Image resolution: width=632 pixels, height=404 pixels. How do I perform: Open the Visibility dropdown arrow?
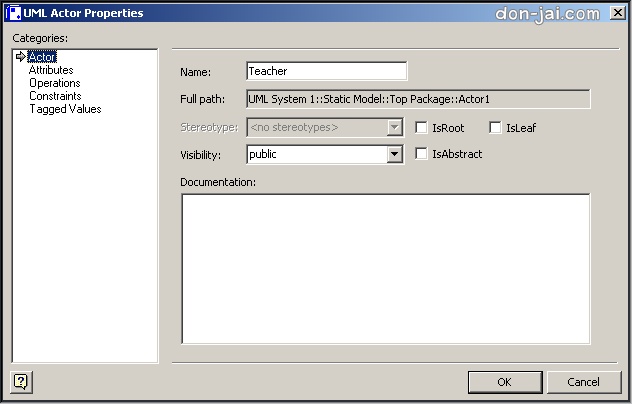[x=395, y=154]
